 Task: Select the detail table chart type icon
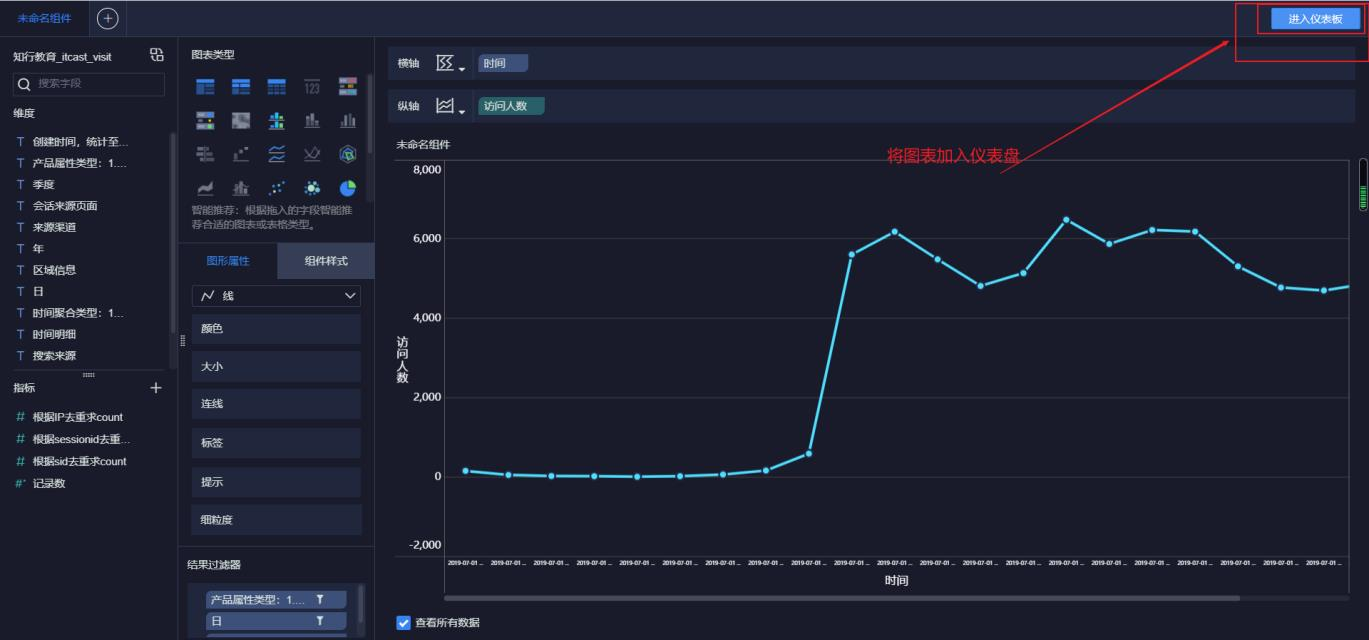[x=276, y=88]
